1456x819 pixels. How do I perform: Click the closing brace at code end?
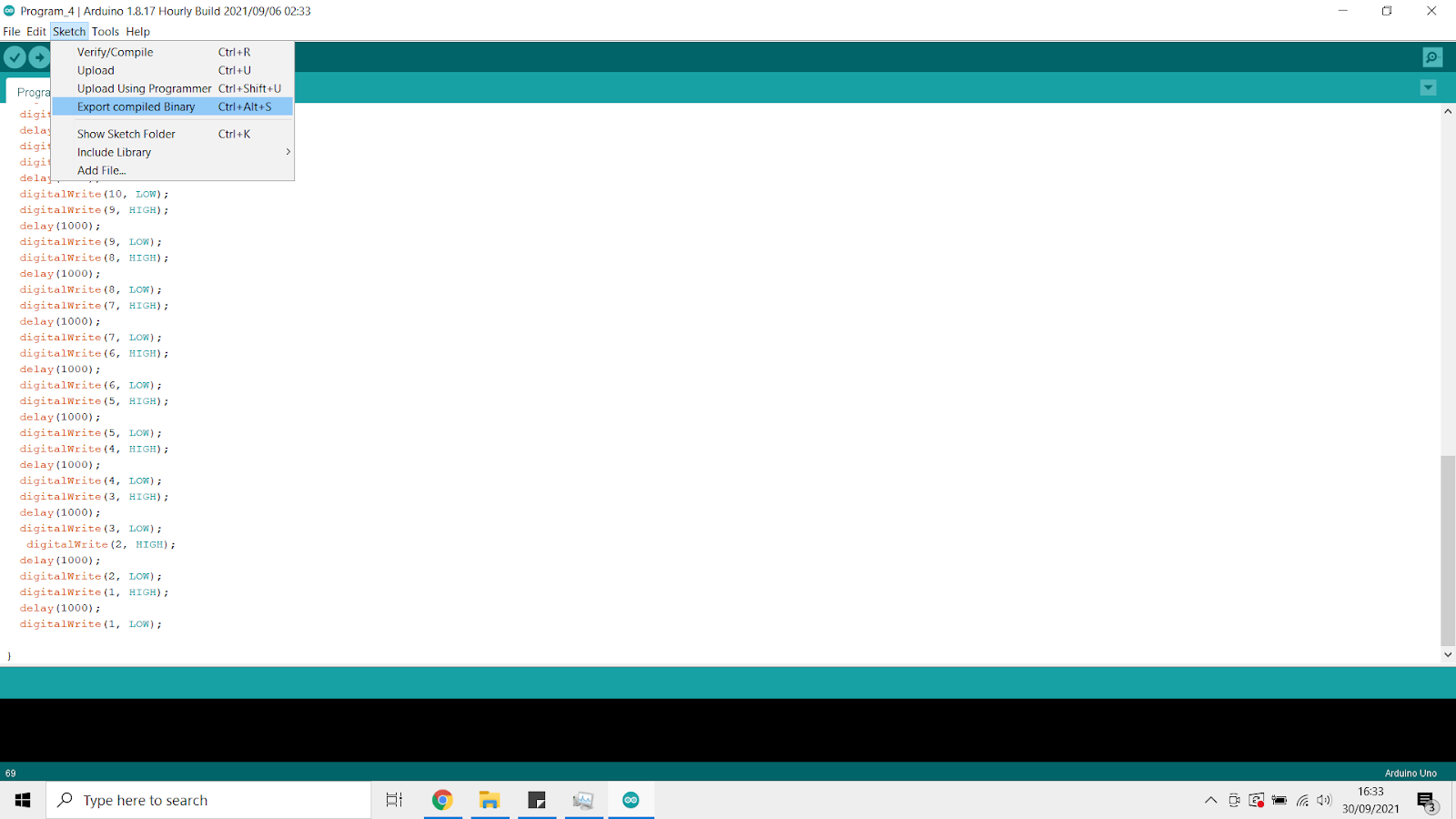coord(9,656)
